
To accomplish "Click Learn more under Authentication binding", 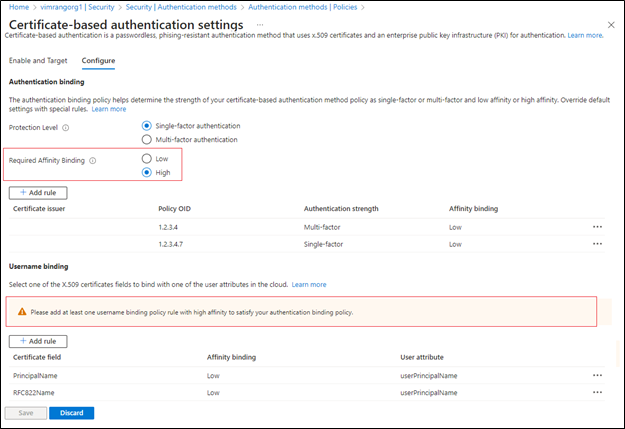I will (109, 109).
